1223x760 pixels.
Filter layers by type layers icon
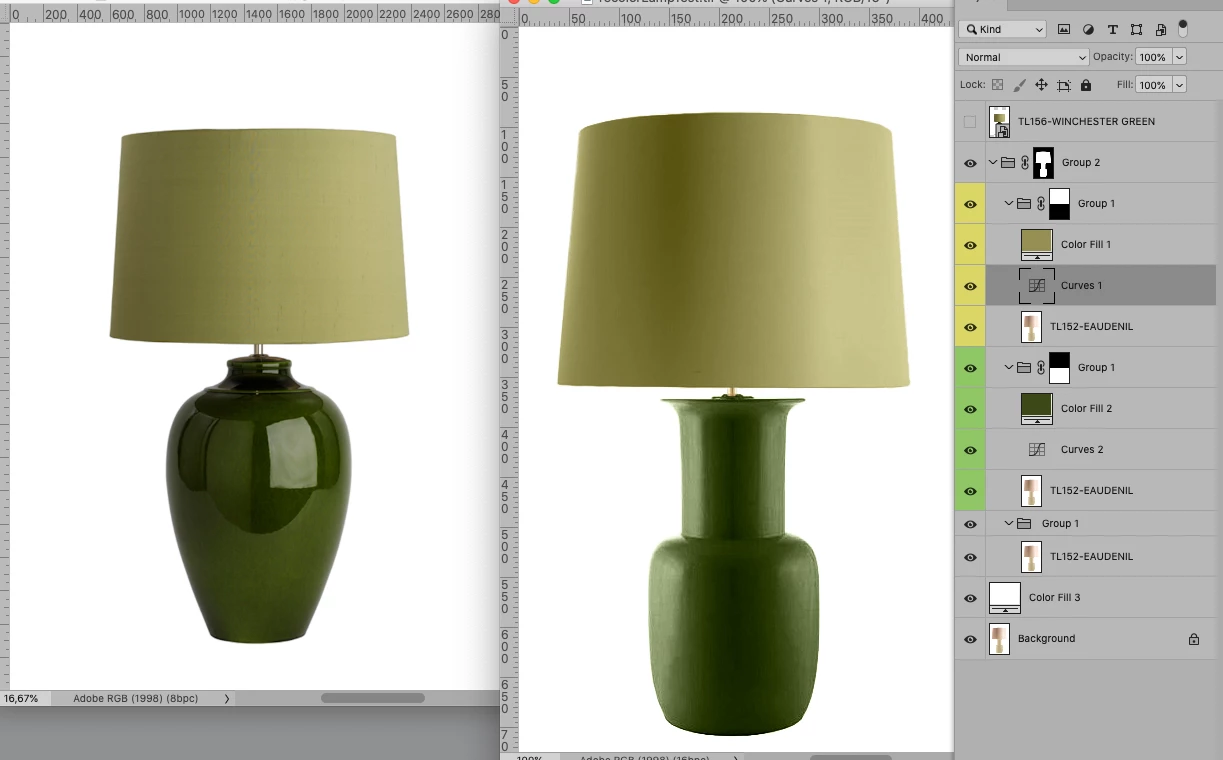pos(1112,30)
